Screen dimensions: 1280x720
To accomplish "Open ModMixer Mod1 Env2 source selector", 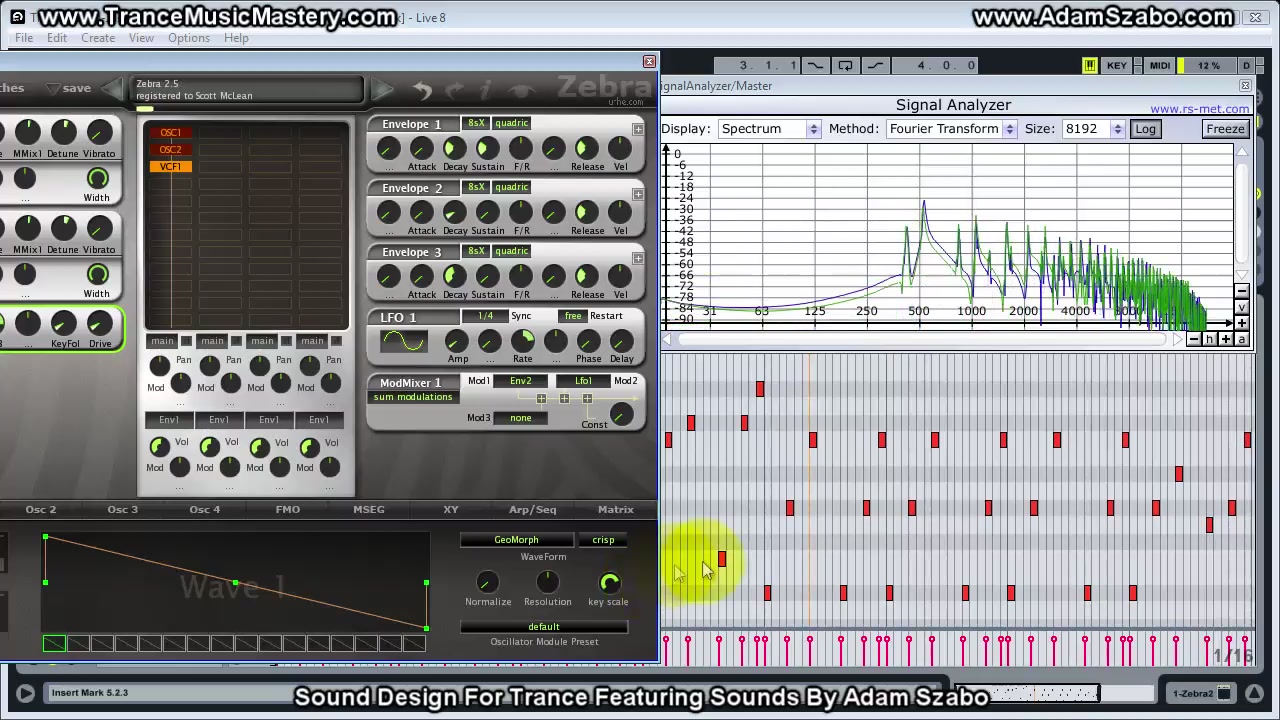I will (x=520, y=381).
